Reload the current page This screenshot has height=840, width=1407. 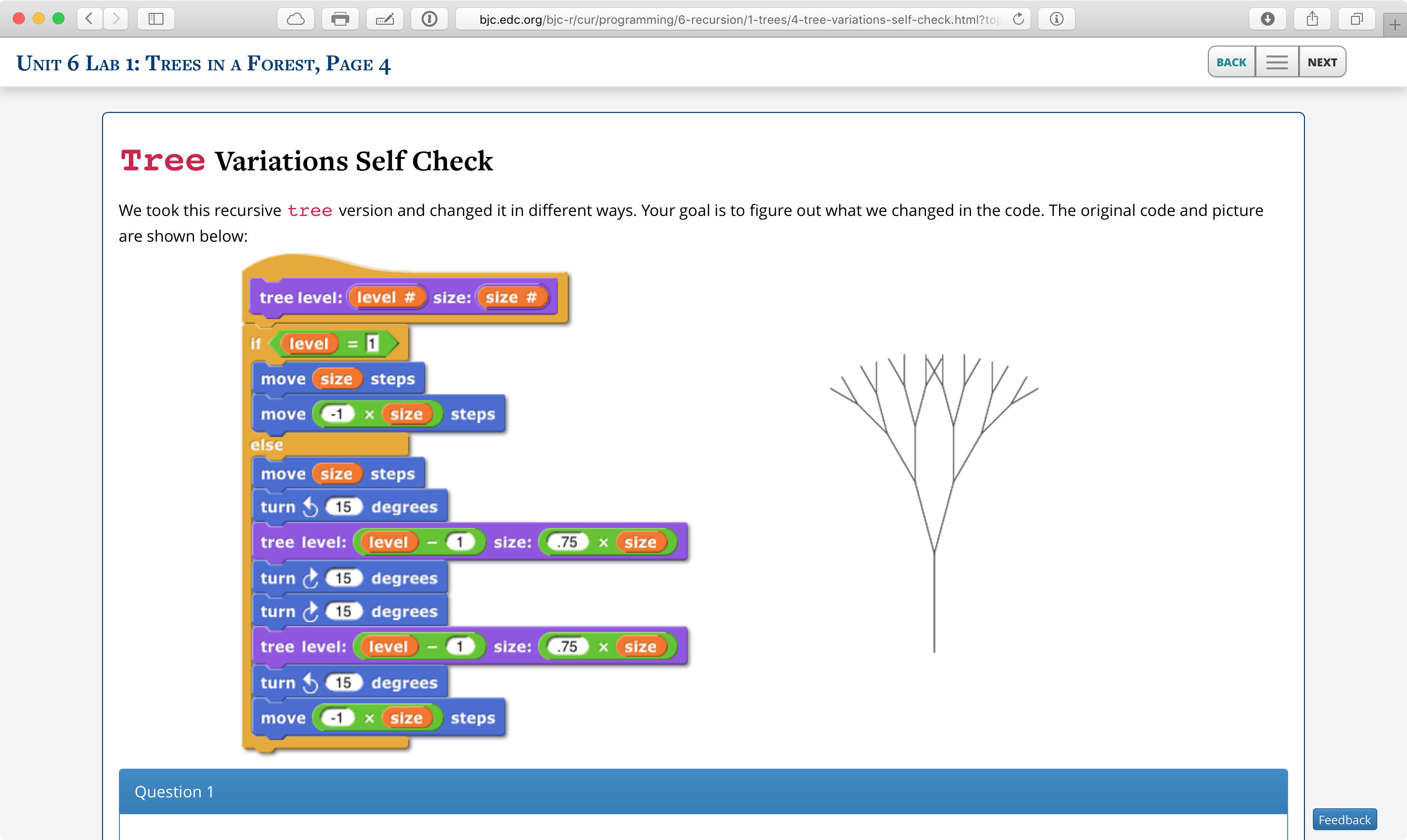click(x=1019, y=19)
